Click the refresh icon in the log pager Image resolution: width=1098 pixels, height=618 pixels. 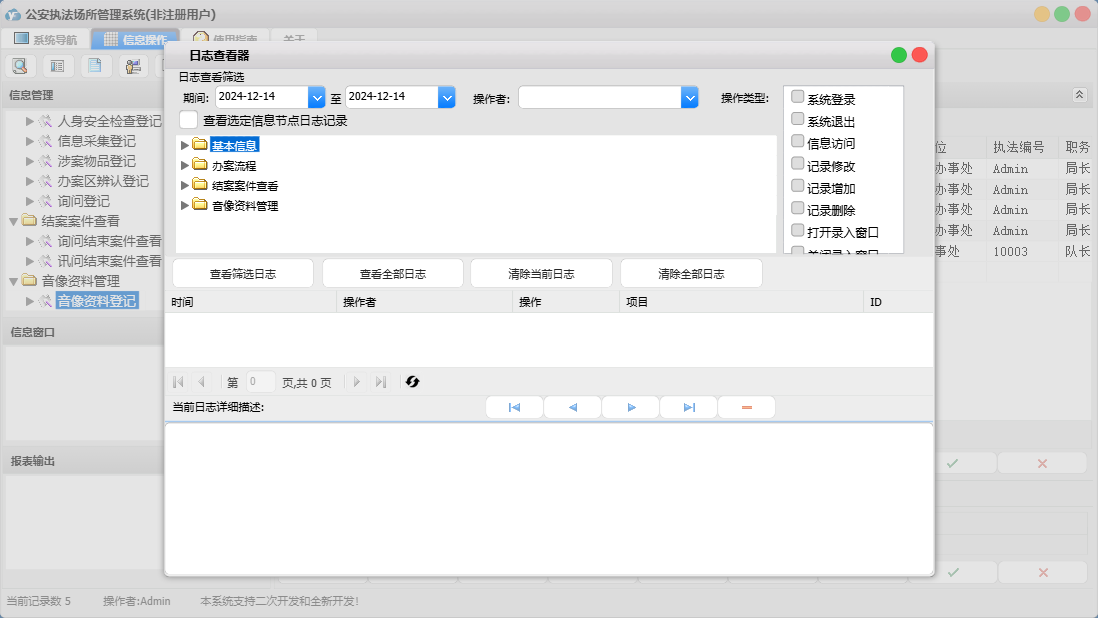412,382
